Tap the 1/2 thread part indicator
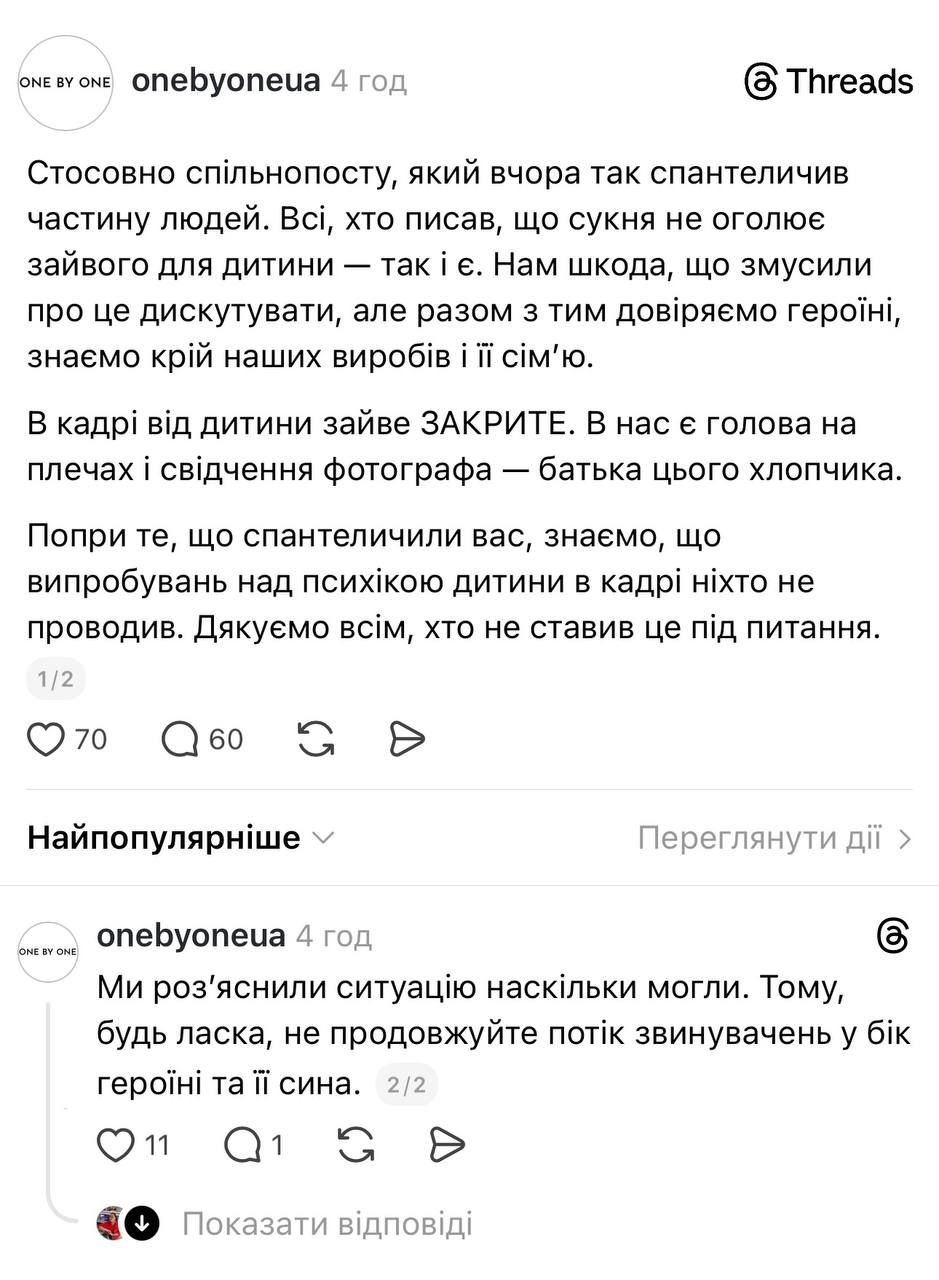The width and height of the screenshot is (939, 1280). (x=56, y=680)
